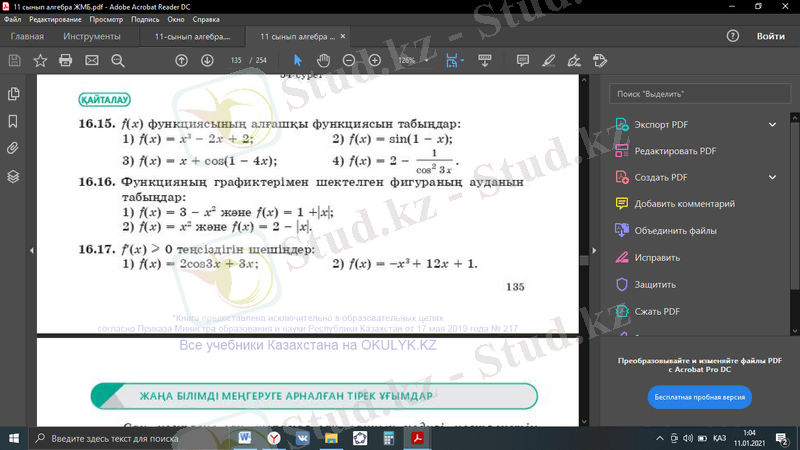Open the Редактирование menu
This screenshot has width=800, height=450.
(54, 19)
